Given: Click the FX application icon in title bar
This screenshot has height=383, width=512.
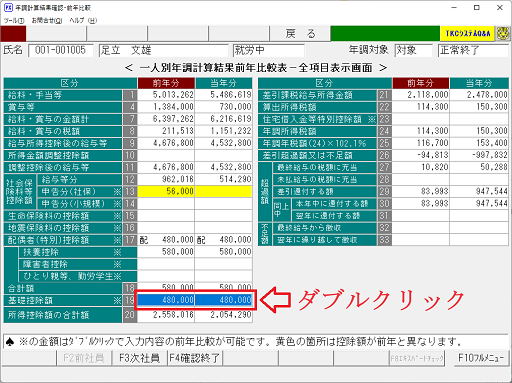Looking at the screenshot, I should [8, 7].
